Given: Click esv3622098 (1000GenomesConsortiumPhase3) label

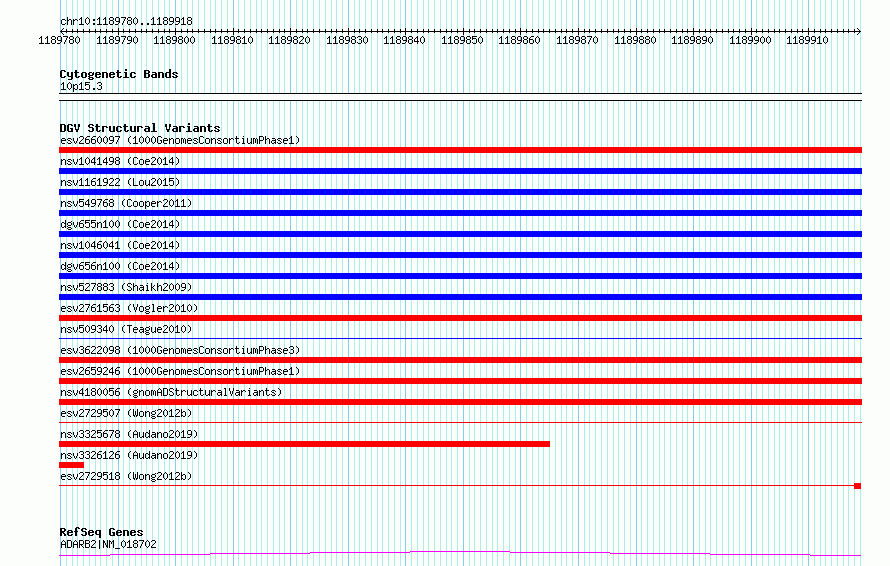Looking at the screenshot, I should (180, 350).
